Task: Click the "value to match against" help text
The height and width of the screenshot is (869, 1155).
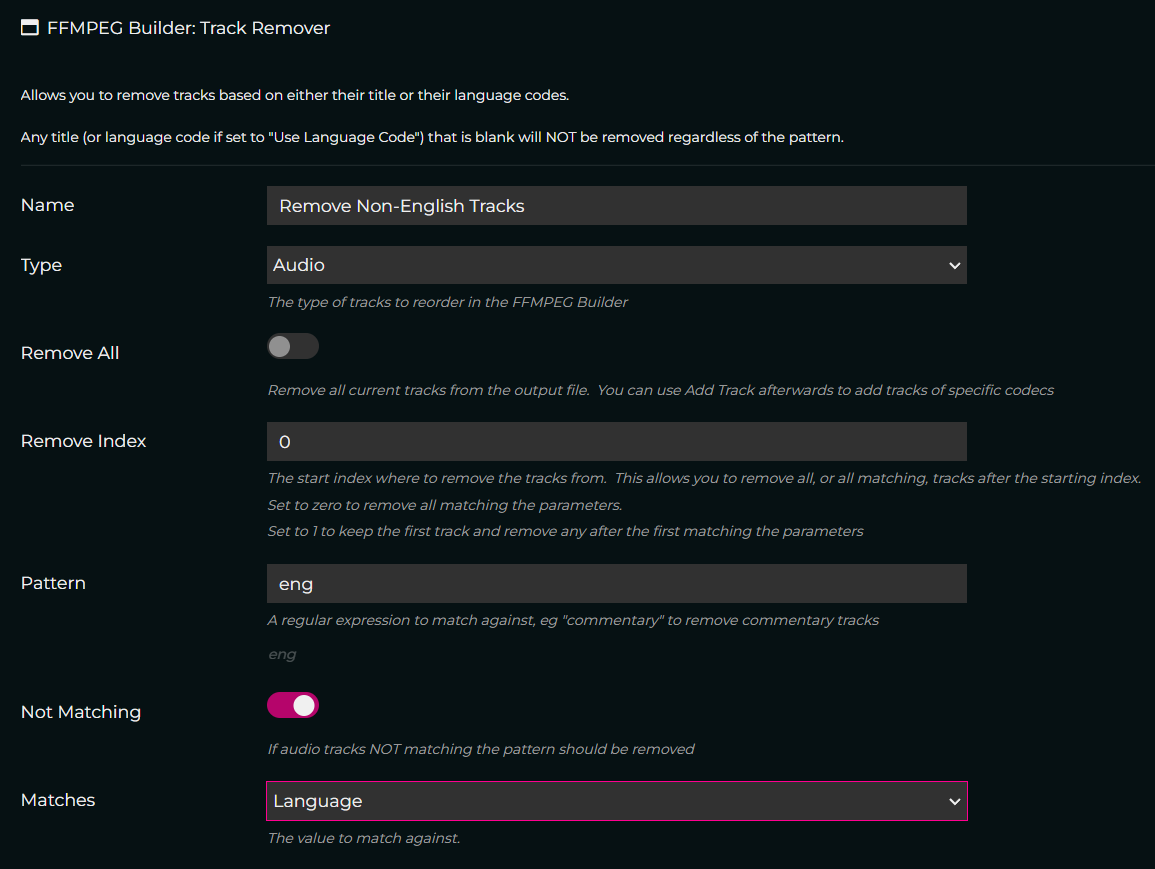Action: tap(364, 838)
